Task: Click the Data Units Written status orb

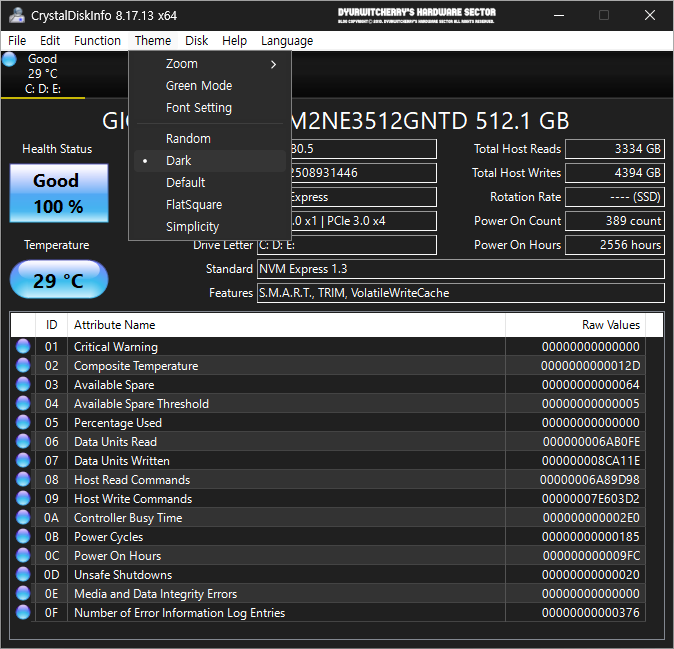Action: (x=23, y=460)
